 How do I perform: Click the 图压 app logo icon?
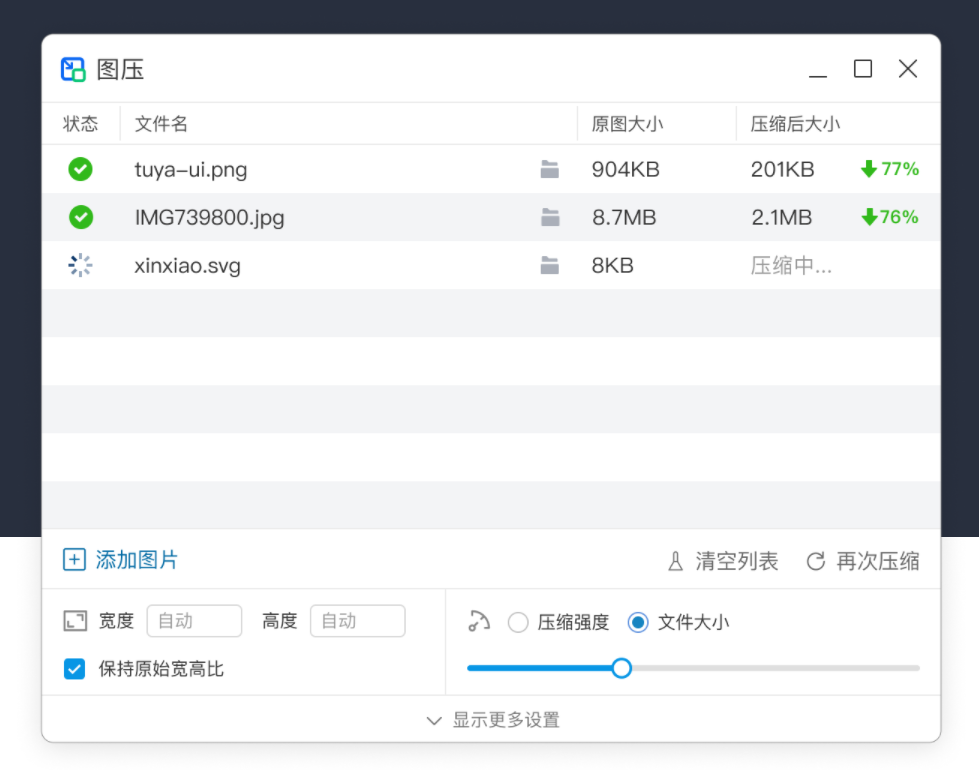pyautogui.click(x=73, y=69)
